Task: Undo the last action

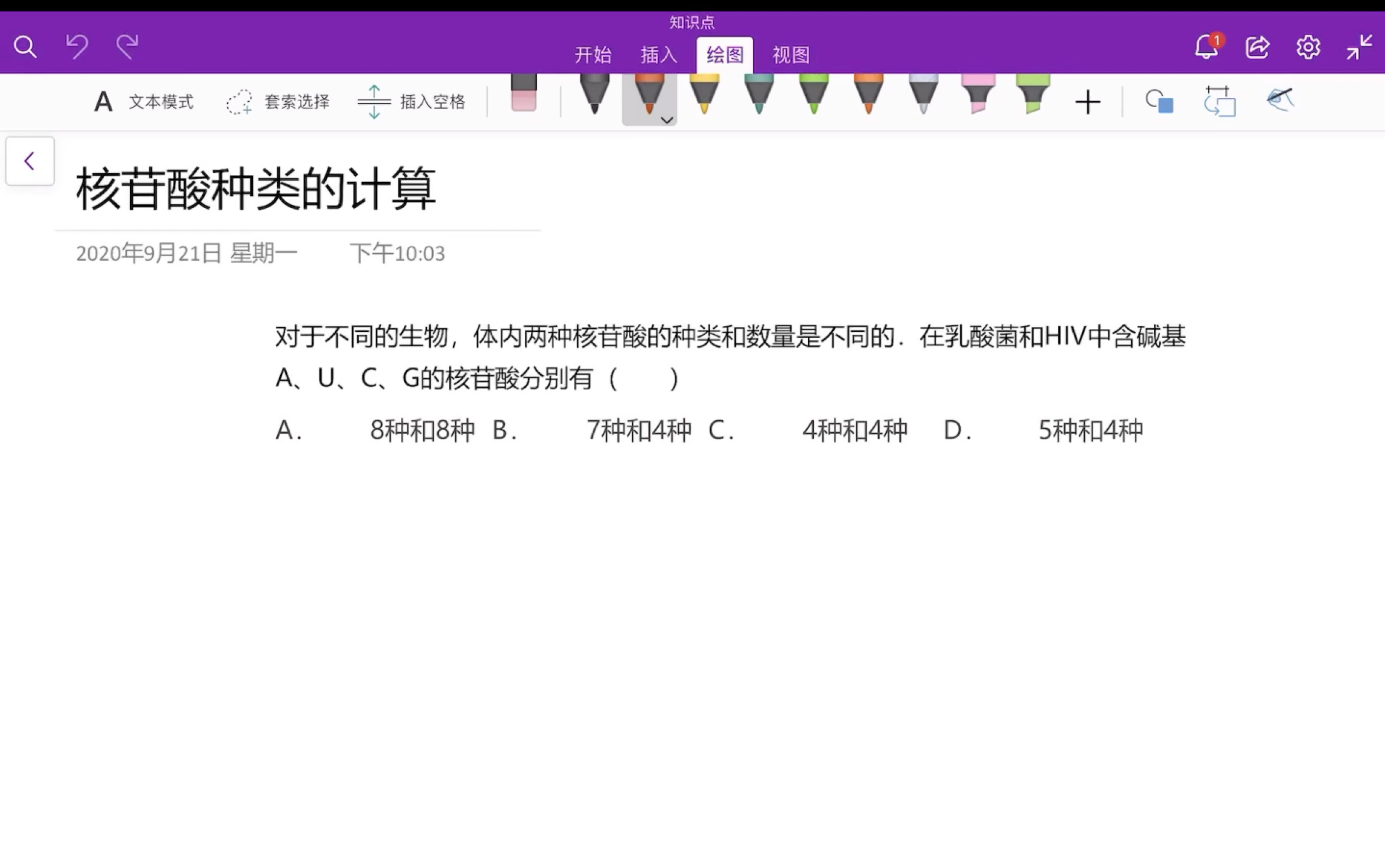Action: pyautogui.click(x=77, y=46)
